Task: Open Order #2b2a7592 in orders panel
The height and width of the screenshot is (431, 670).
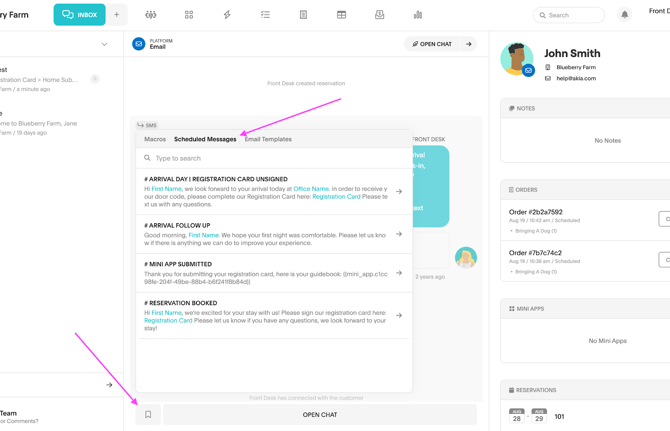Action: (535, 212)
